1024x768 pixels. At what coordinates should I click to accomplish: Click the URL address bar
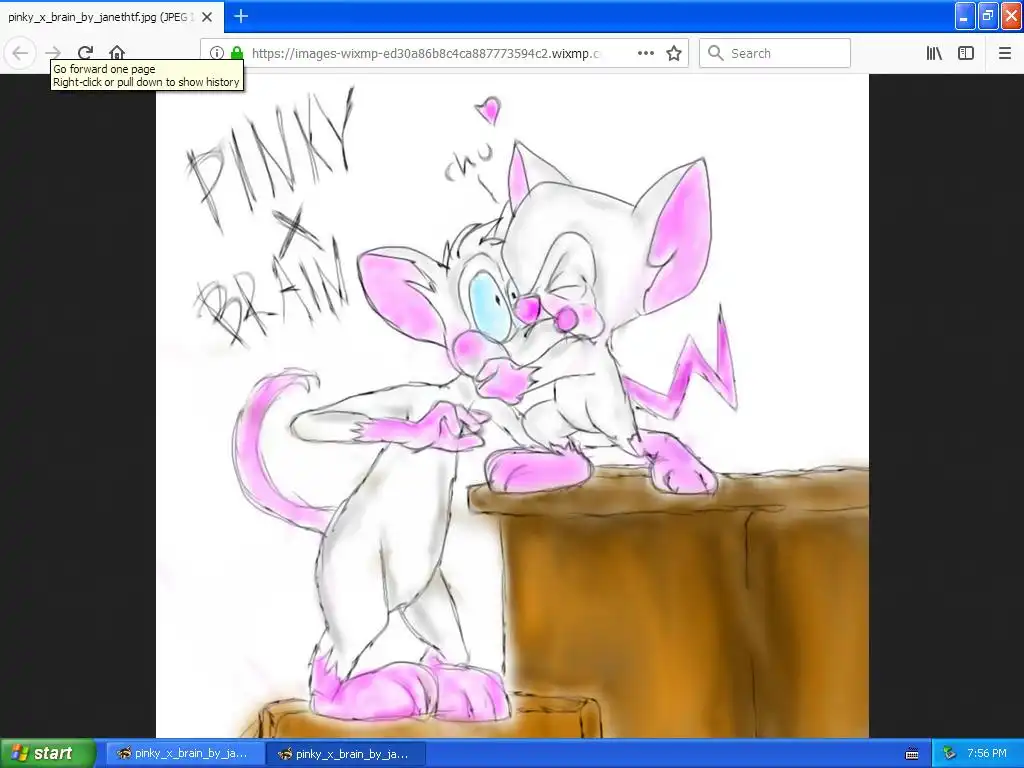pyautogui.click(x=424, y=53)
